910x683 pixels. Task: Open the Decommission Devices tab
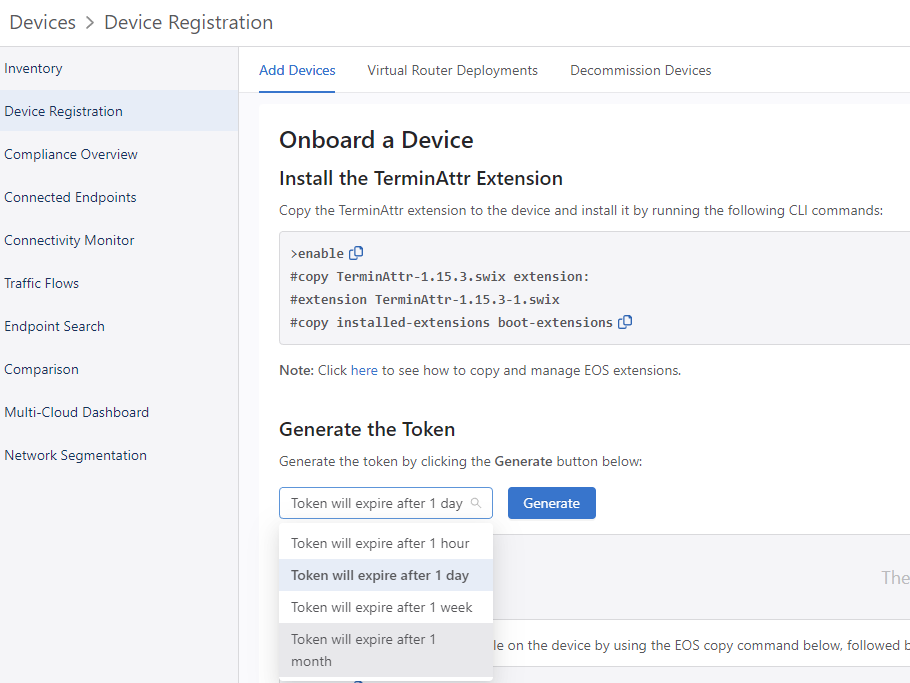pos(640,70)
